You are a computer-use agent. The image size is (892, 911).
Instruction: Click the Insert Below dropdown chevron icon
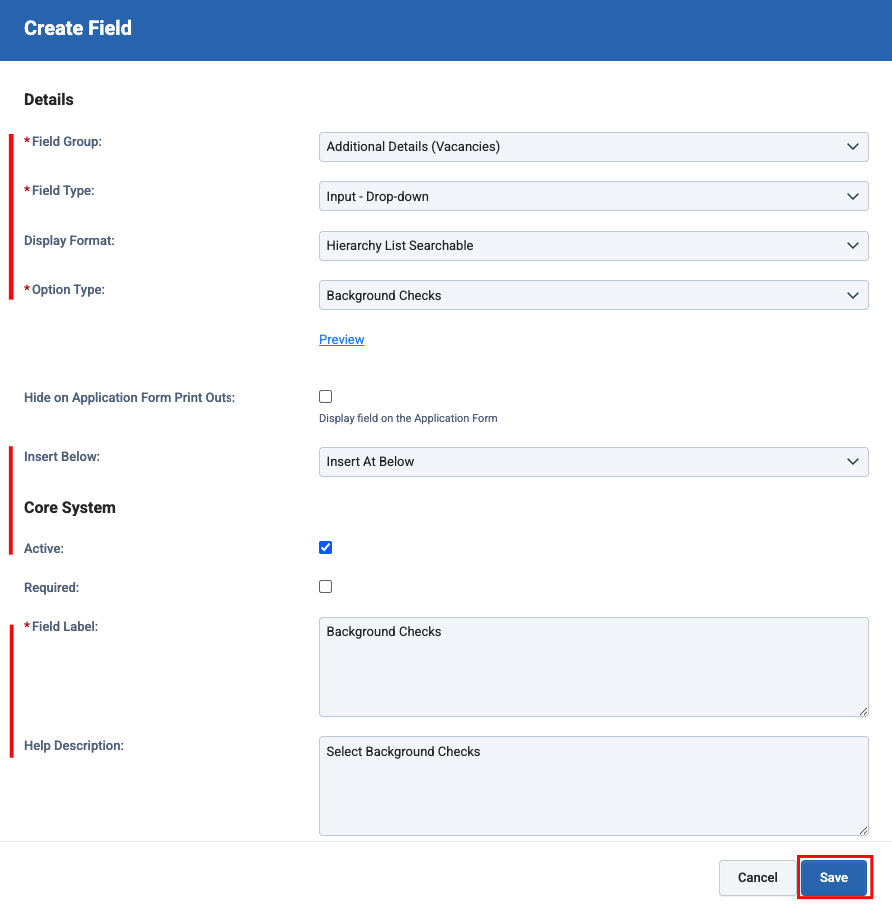[854, 461]
